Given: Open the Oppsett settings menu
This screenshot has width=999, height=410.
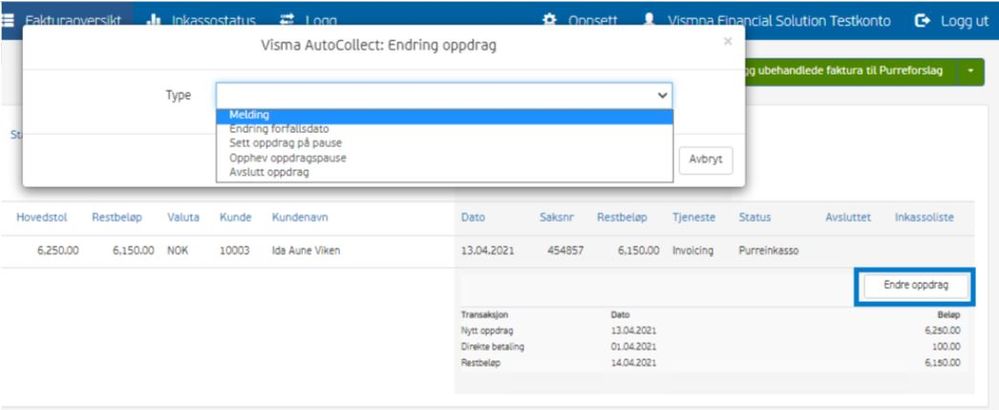Looking at the screenshot, I should click(593, 20).
